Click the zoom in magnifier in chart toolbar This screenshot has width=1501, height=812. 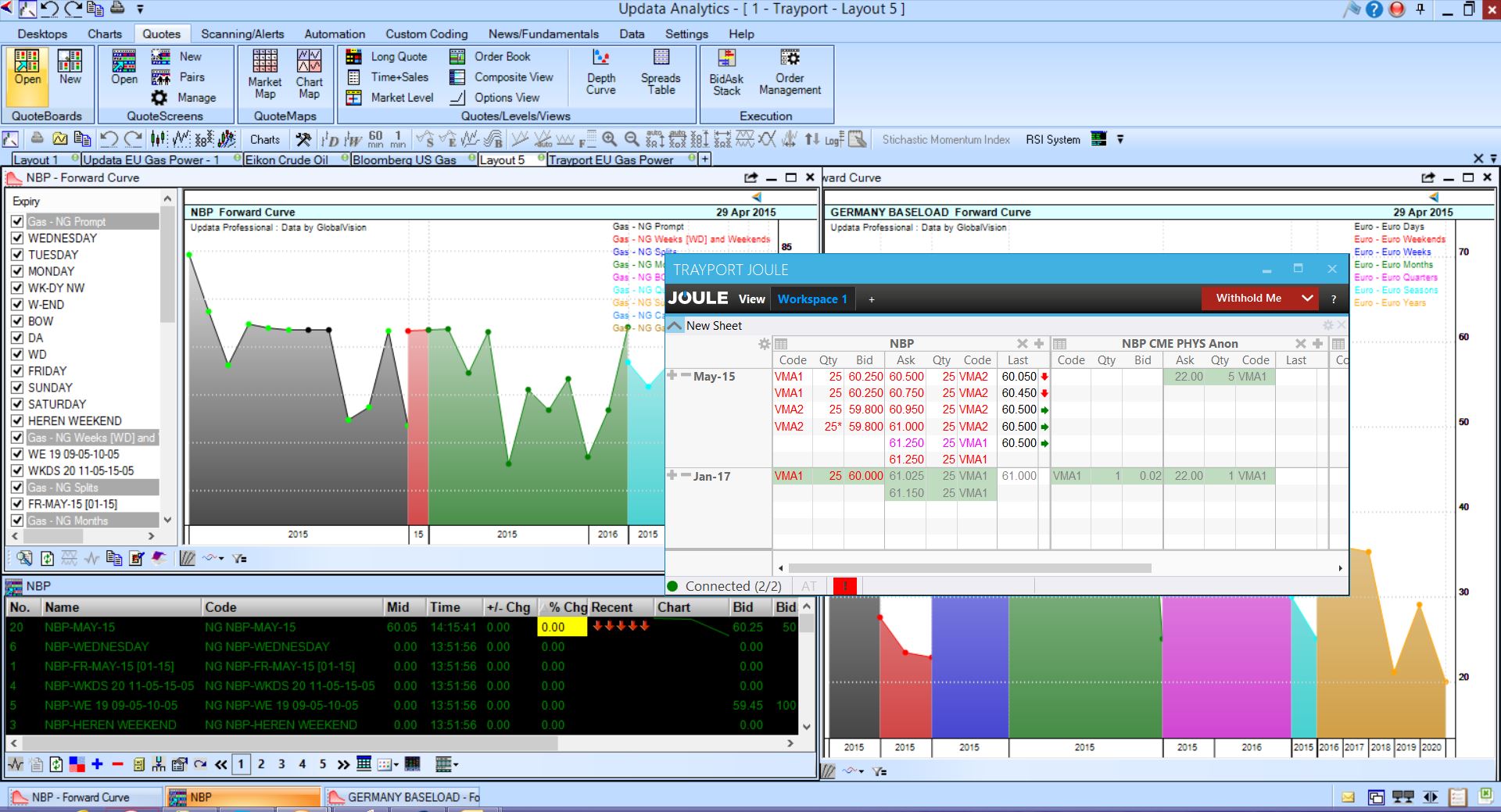coord(610,139)
